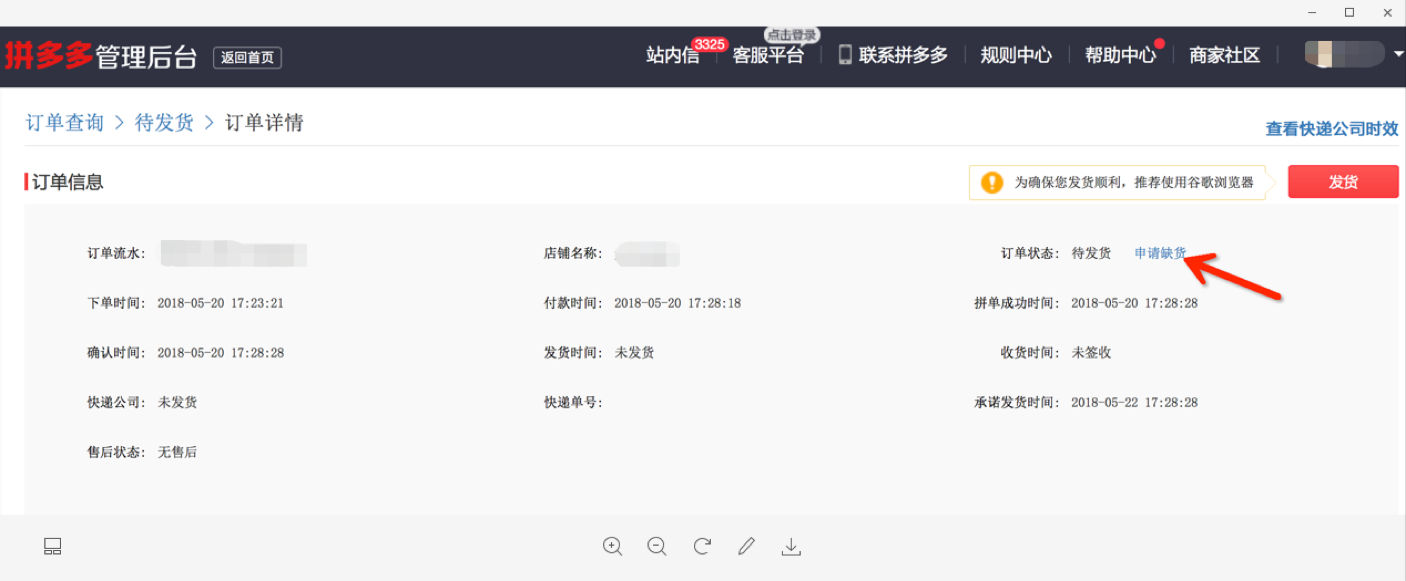This screenshot has width=1406, height=581.
Task: Click the 拼多多 logo
Action: 49,56
